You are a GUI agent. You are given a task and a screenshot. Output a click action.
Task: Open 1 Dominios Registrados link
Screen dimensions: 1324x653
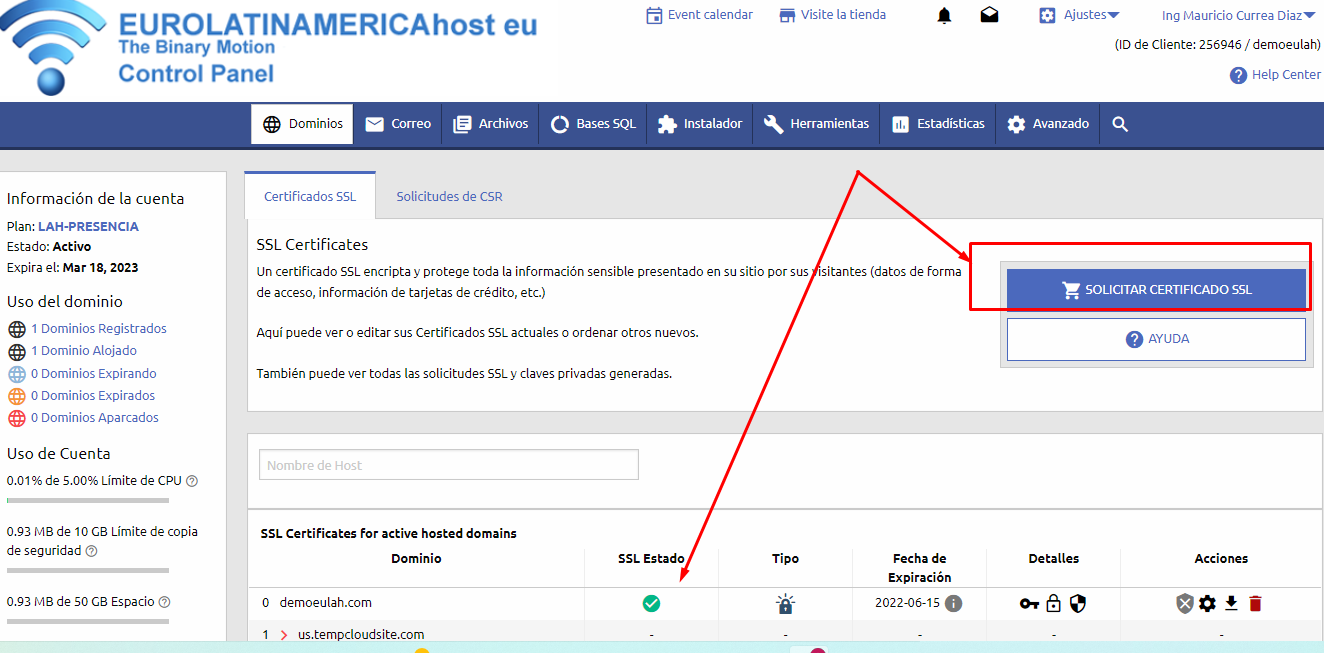point(99,328)
